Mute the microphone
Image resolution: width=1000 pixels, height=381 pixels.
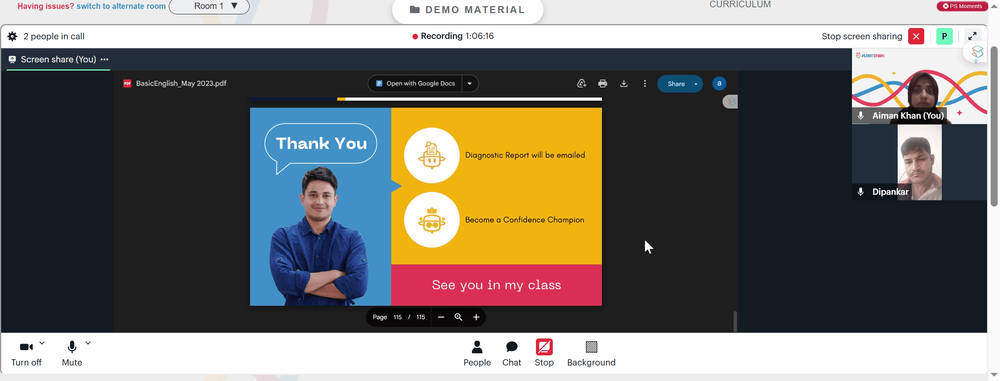click(72, 354)
